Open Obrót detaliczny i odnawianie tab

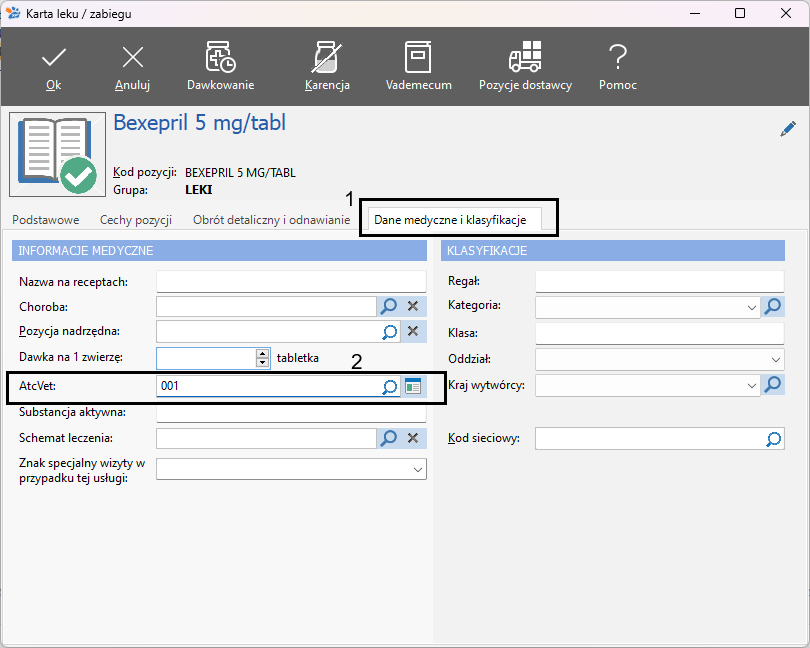tap(272, 220)
